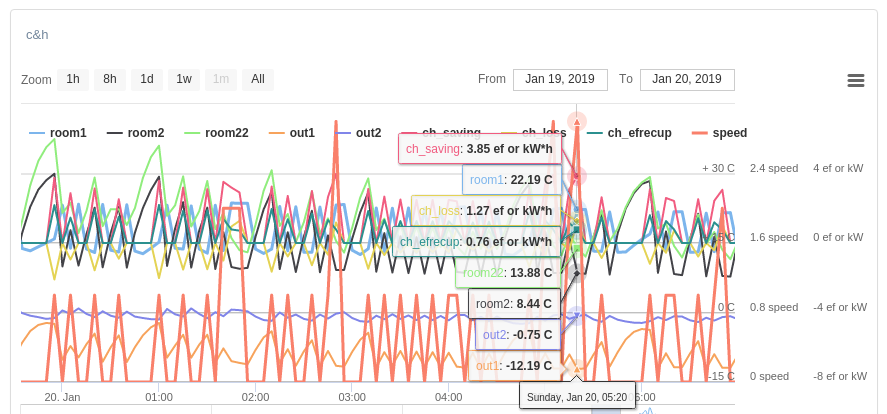Click the To date input
Image resolution: width=887 pixels, height=414 pixels.
click(687, 80)
